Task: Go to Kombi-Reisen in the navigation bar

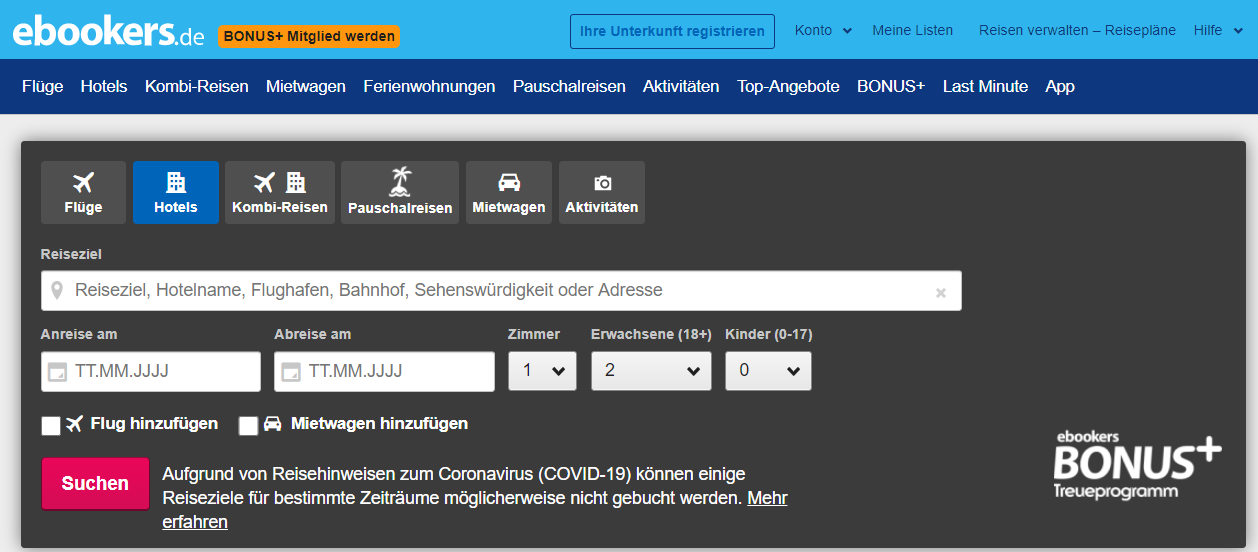Action: 197,86
